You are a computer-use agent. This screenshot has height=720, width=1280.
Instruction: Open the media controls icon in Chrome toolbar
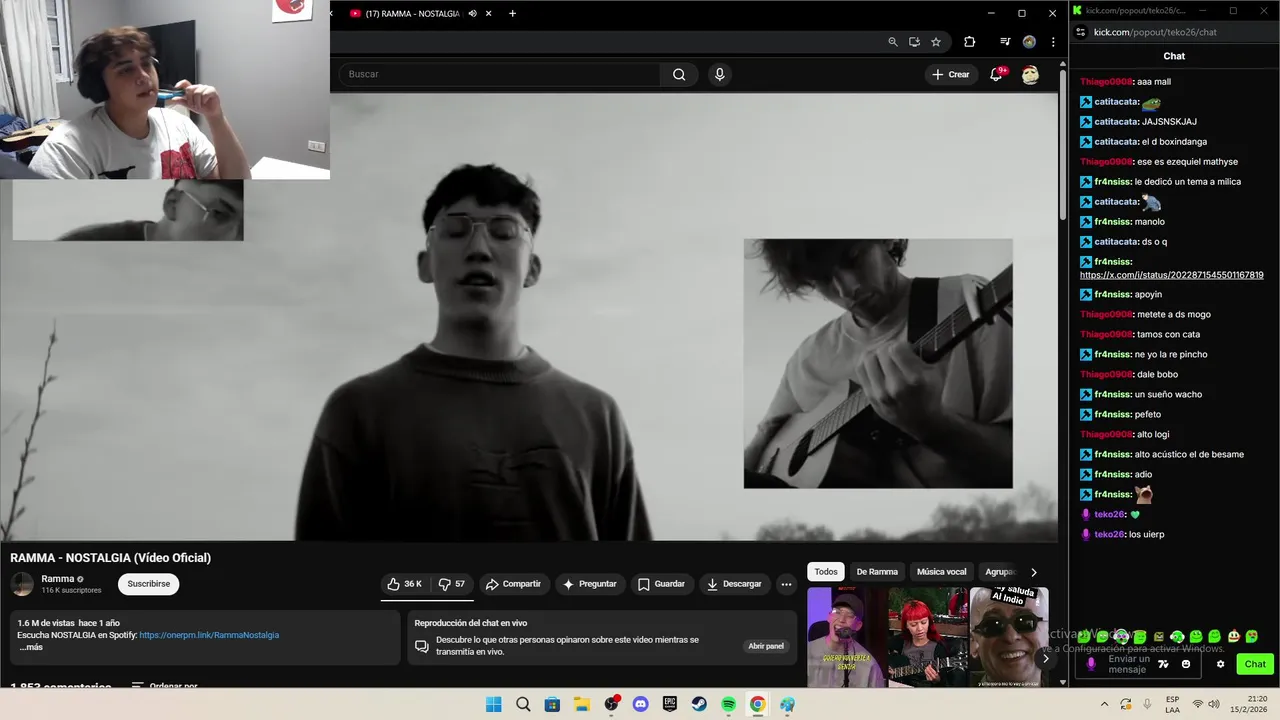click(x=1005, y=42)
